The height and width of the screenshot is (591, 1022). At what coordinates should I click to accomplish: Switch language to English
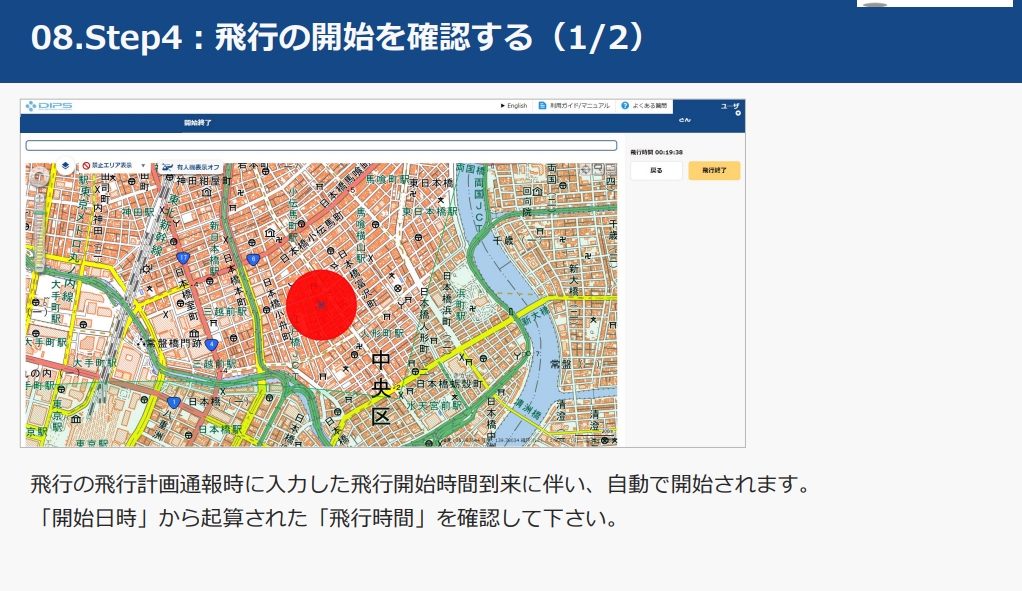[x=514, y=105]
